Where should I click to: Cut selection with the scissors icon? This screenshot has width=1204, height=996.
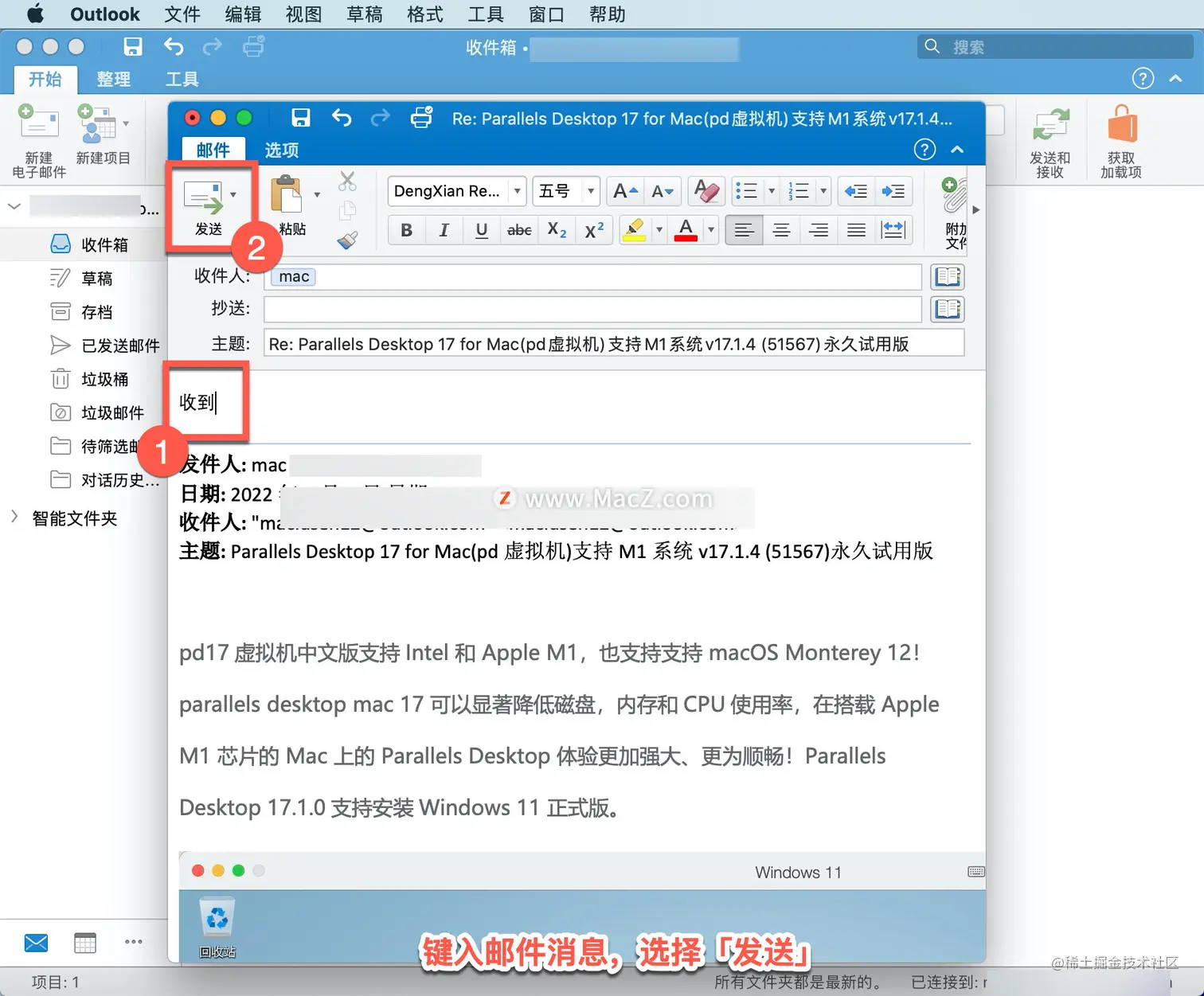point(347,182)
